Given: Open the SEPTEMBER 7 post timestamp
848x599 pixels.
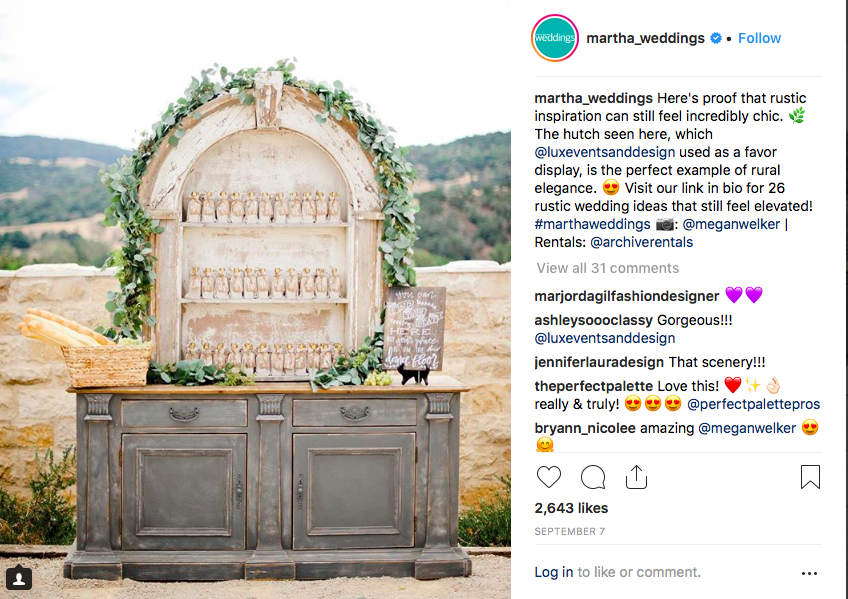Looking at the screenshot, I should (x=569, y=531).
